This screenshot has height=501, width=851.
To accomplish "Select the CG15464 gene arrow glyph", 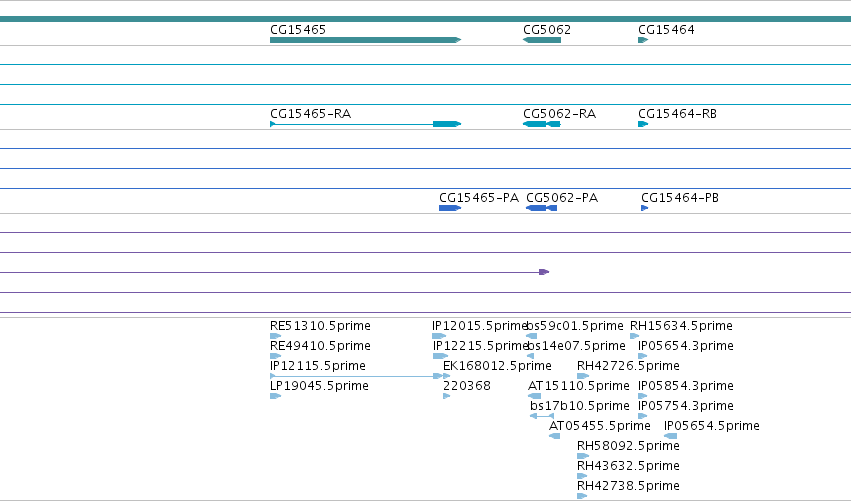I will tap(643, 40).
